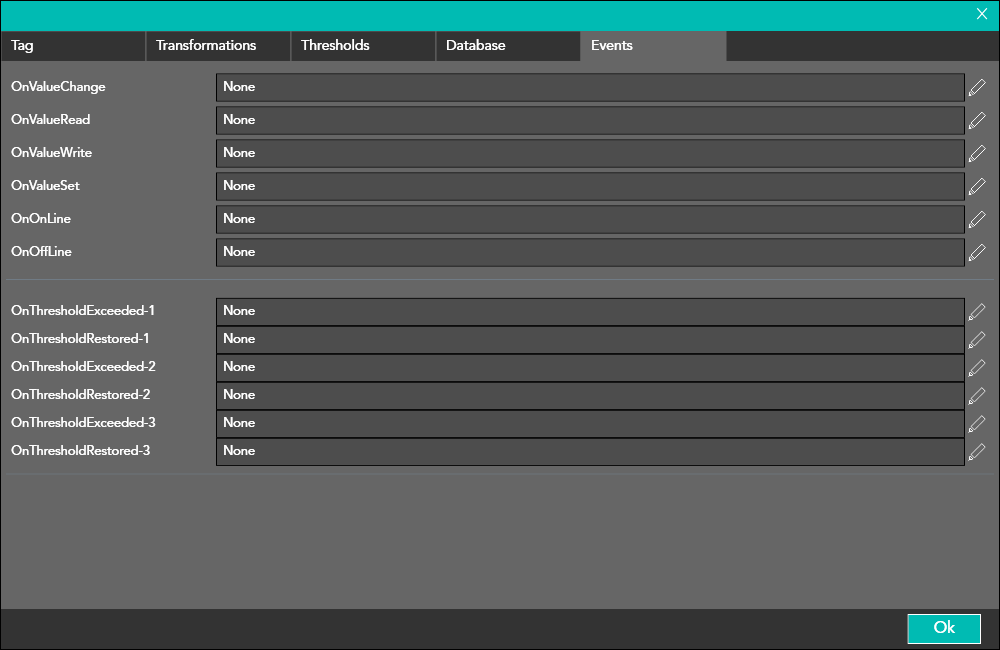Viewport: 1000px width, 650px height.
Task: Edit the OnOnLine event using pencil icon
Action: [977, 219]
